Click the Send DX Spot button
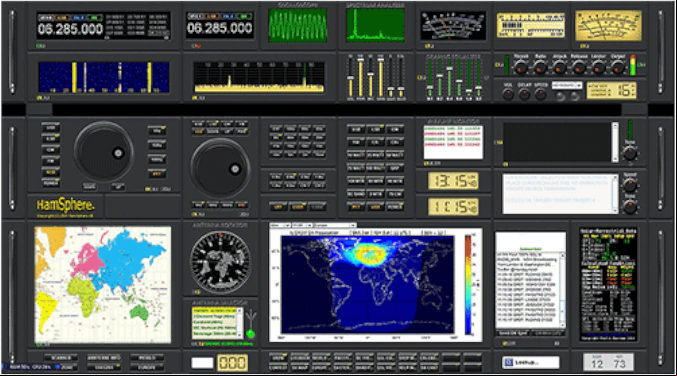The image size is (677, 376). click(x=513, y=333)
